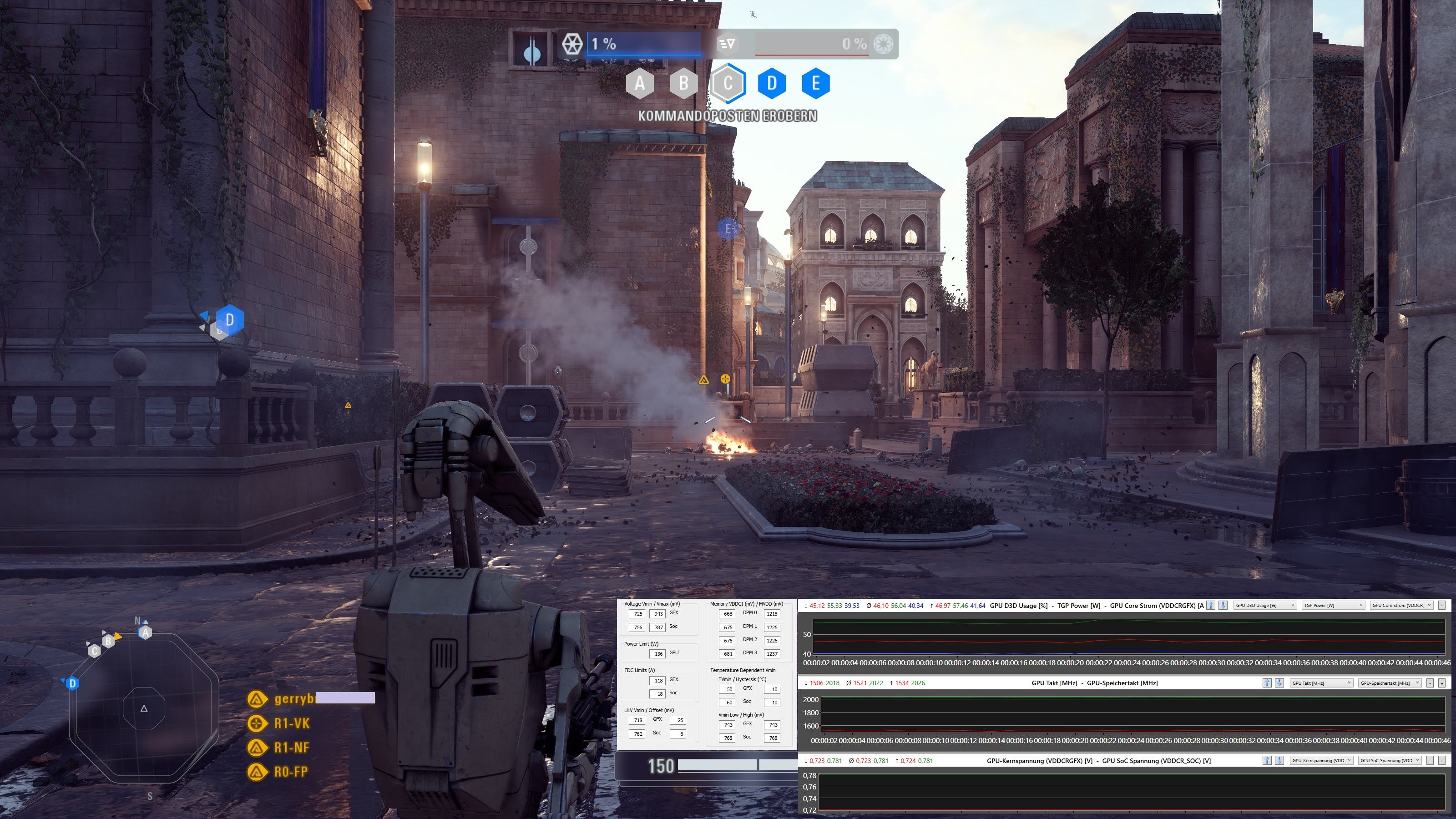Viewport: 1456px width, 819px height.
Task: Click the TVmin Soc field showing 60
Action: [x=727, y=703]
